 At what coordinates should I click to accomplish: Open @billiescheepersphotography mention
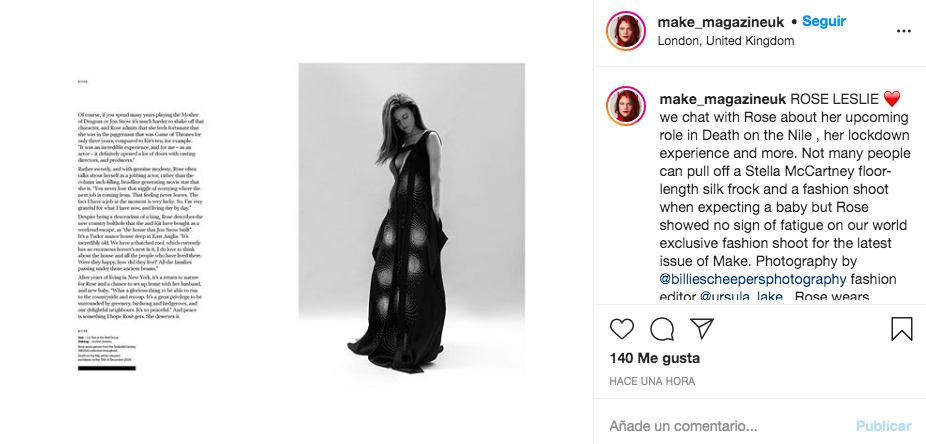point(752,278)
